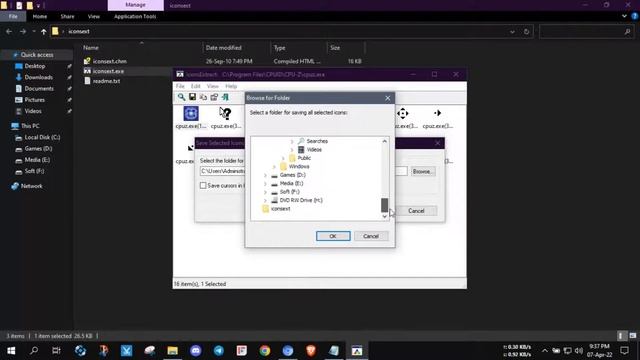The width and height of the screenshot is (640, 360).
Task: Click the Windows Start button
Action: pyautogui.click(x=11, y=351)
